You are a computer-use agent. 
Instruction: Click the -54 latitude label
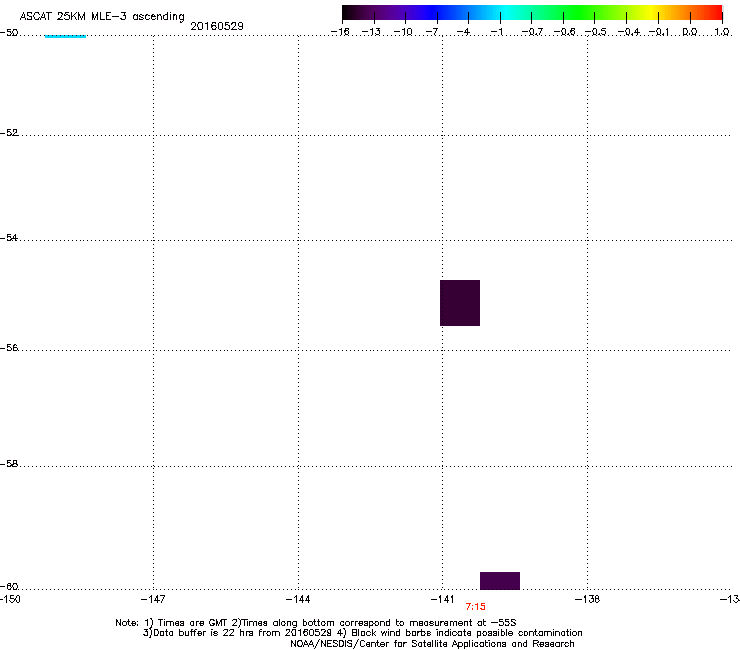click(x=9, y=238)
